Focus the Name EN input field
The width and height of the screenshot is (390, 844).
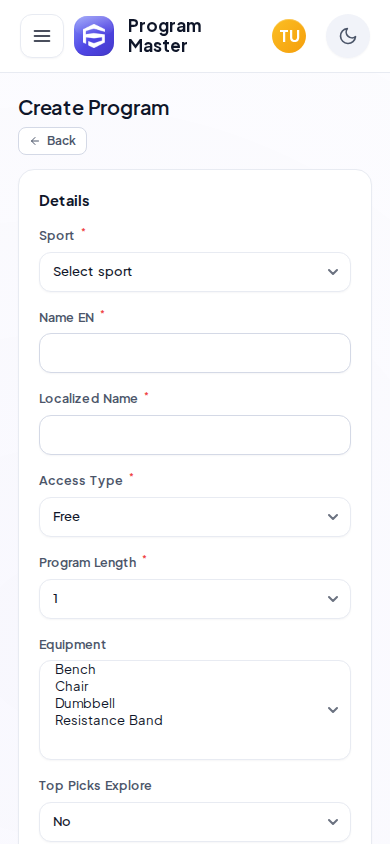(x=195, y=353)
